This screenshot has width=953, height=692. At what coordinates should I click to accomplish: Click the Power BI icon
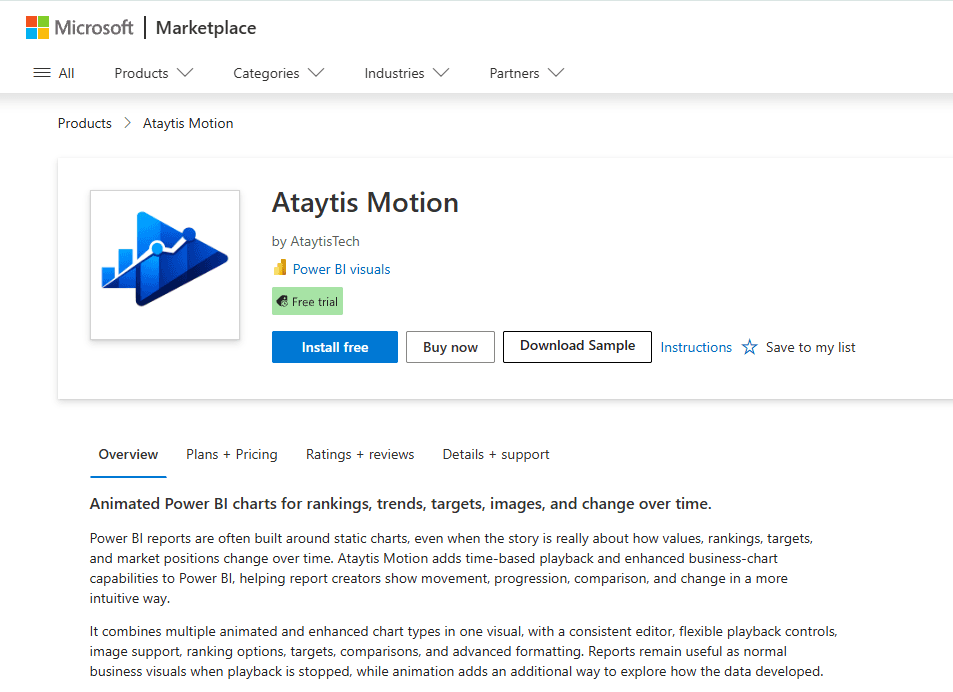tap(280, 268)
